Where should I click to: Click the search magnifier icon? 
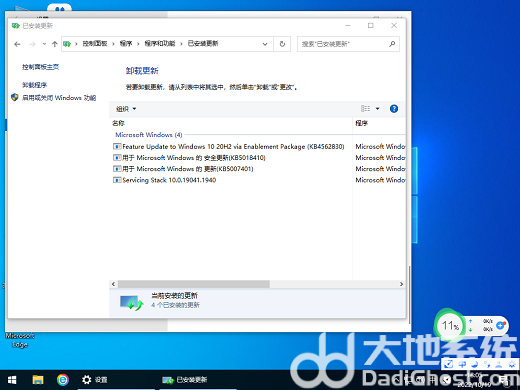pos(392,44)
